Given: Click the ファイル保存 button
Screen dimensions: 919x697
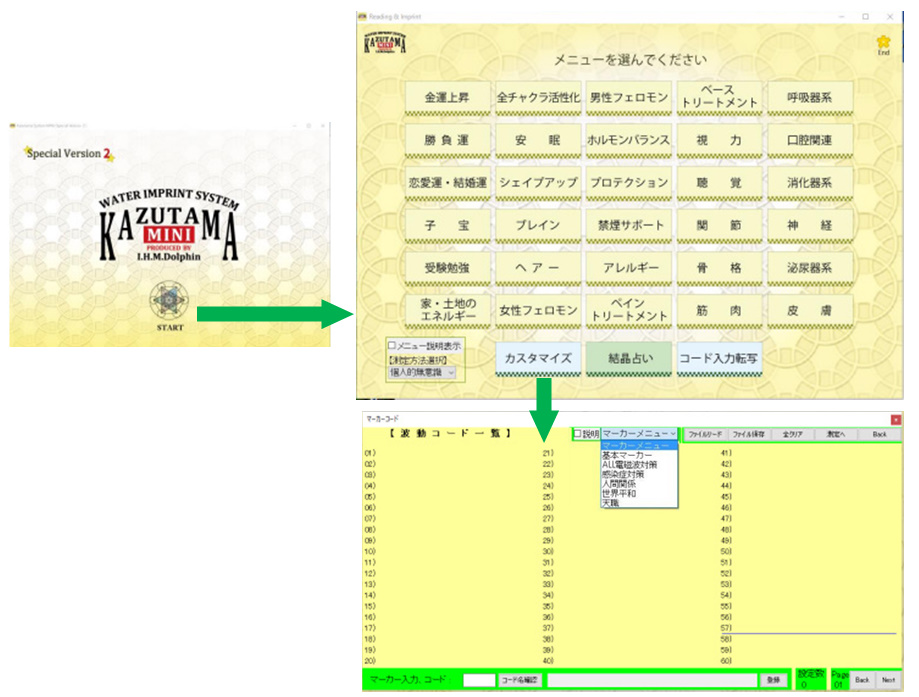Looking at the screenshot, I should pos(748,434).
